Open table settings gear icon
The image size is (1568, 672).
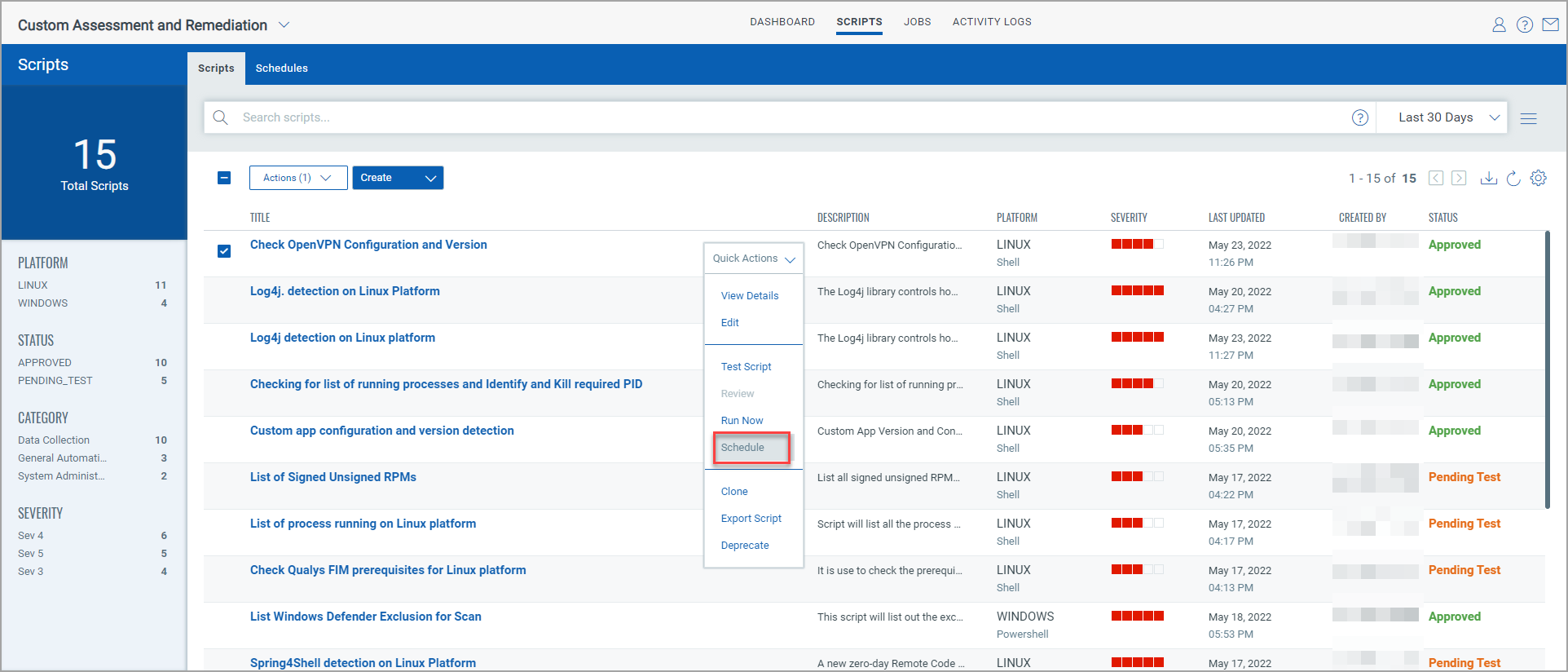coord(1539,178)
